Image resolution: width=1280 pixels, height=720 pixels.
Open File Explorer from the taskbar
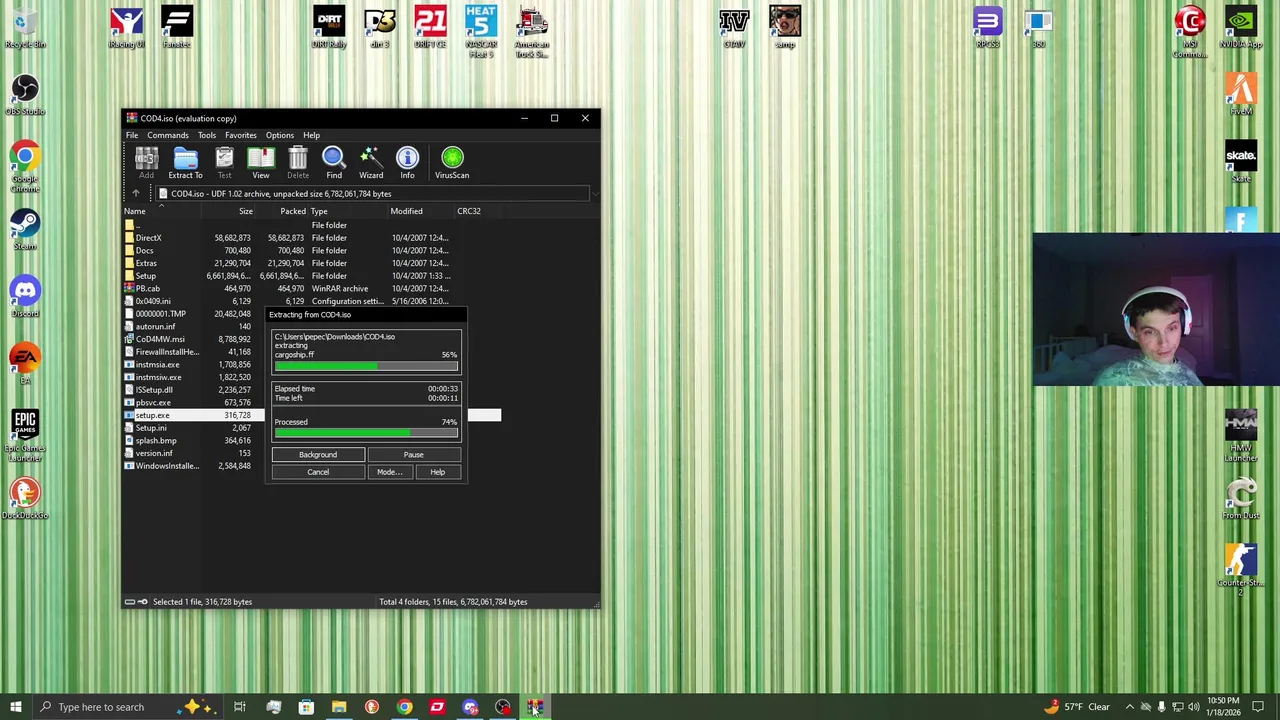click(339, 707)
